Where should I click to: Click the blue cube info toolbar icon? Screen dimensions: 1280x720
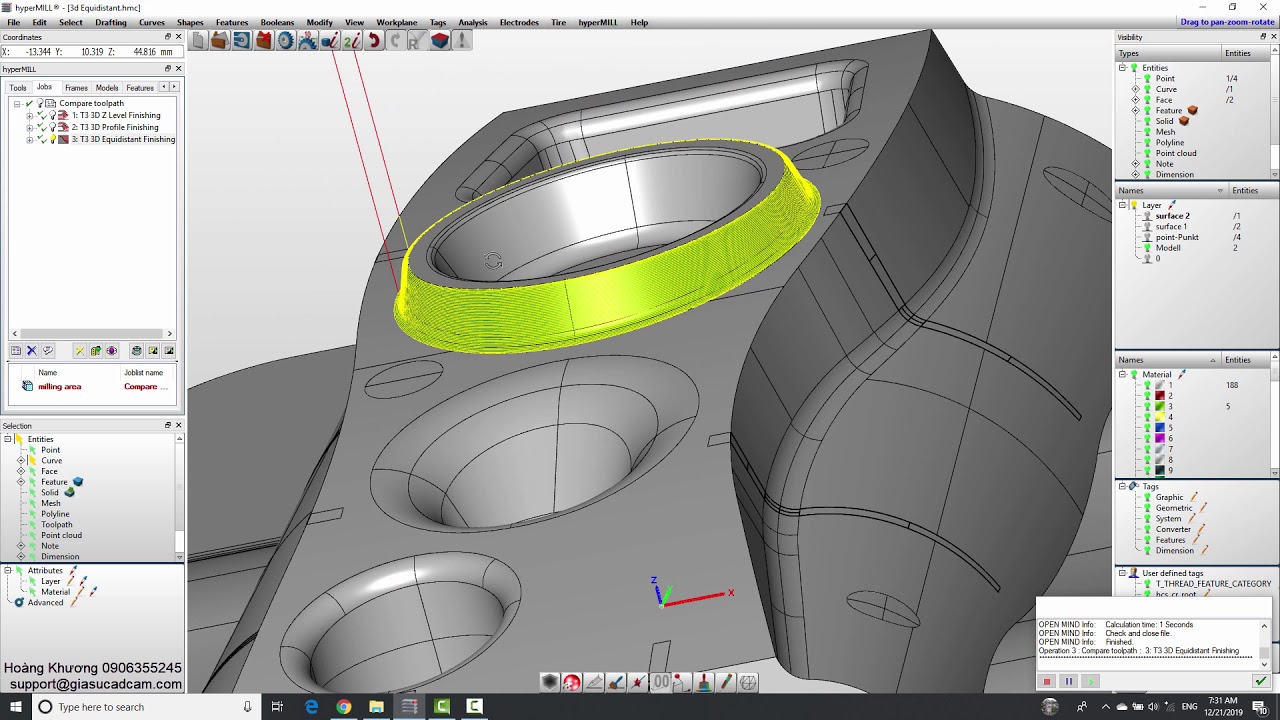tap(329, 40)
